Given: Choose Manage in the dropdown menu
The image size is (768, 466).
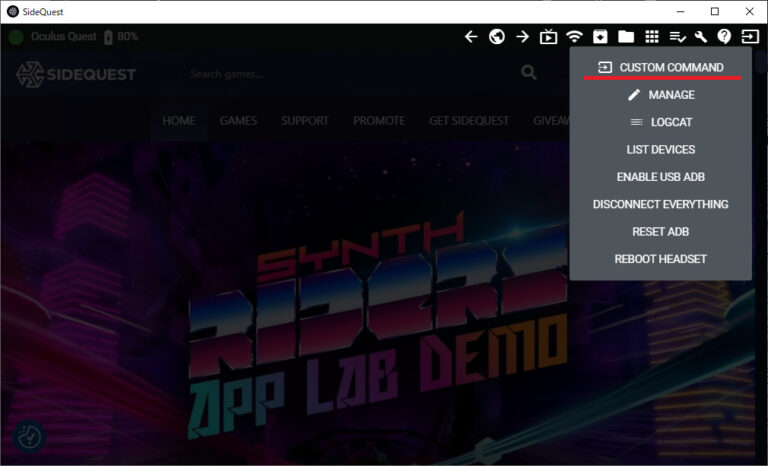Looking at the screenshot, I should coord(660,95).
